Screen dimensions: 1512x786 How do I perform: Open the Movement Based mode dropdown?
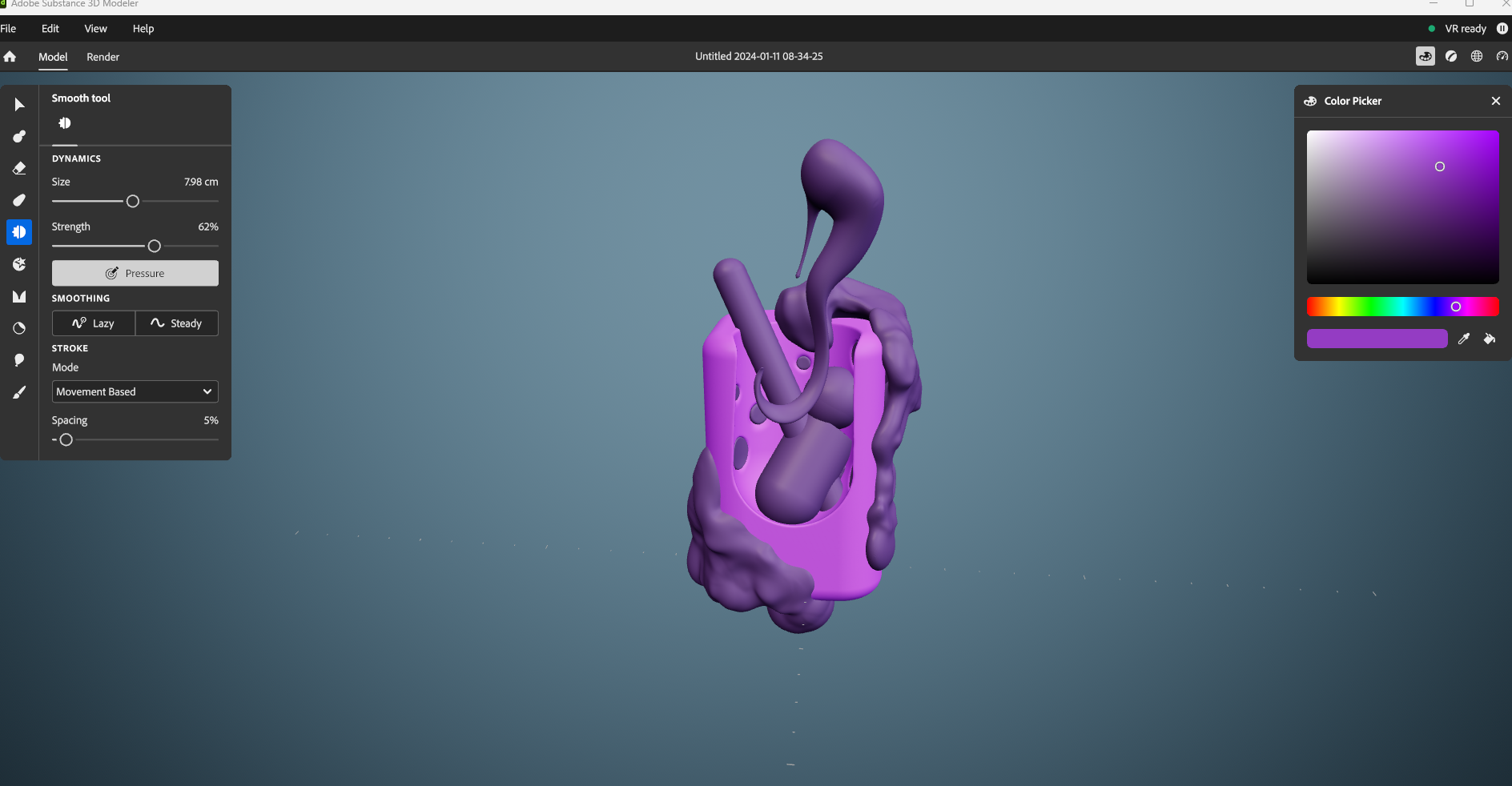[135, 391]
